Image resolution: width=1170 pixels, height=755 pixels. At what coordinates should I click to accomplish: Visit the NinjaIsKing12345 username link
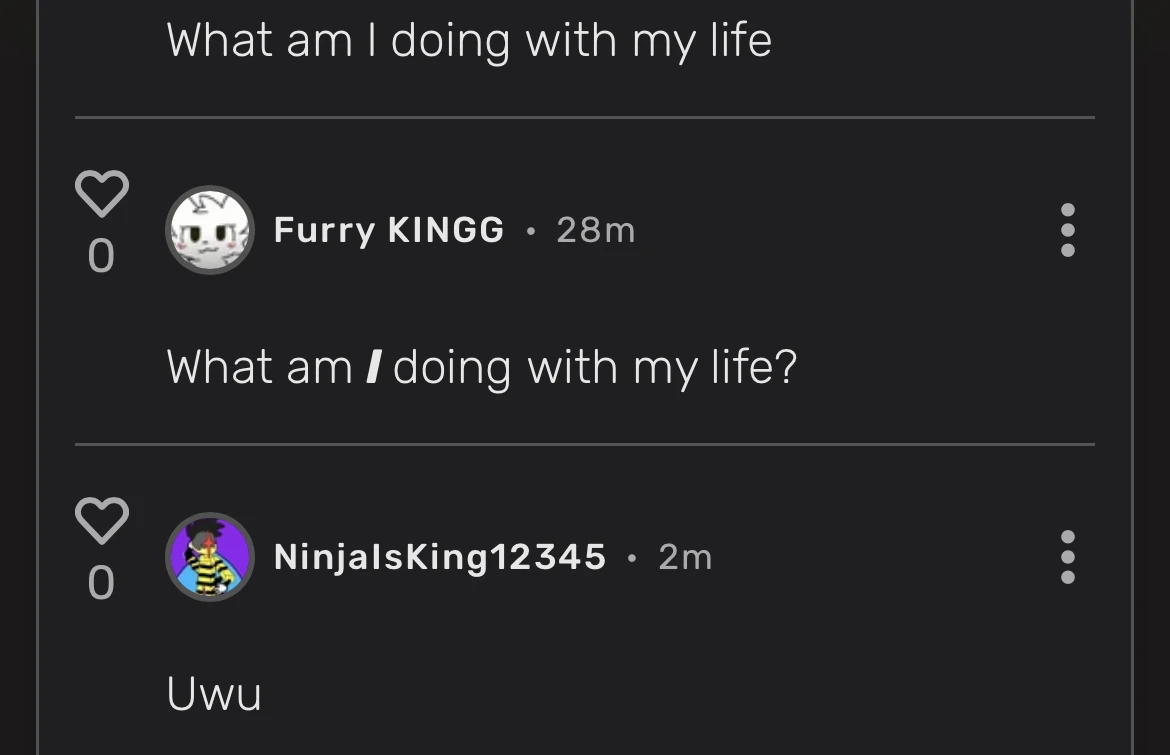(440, 557)
